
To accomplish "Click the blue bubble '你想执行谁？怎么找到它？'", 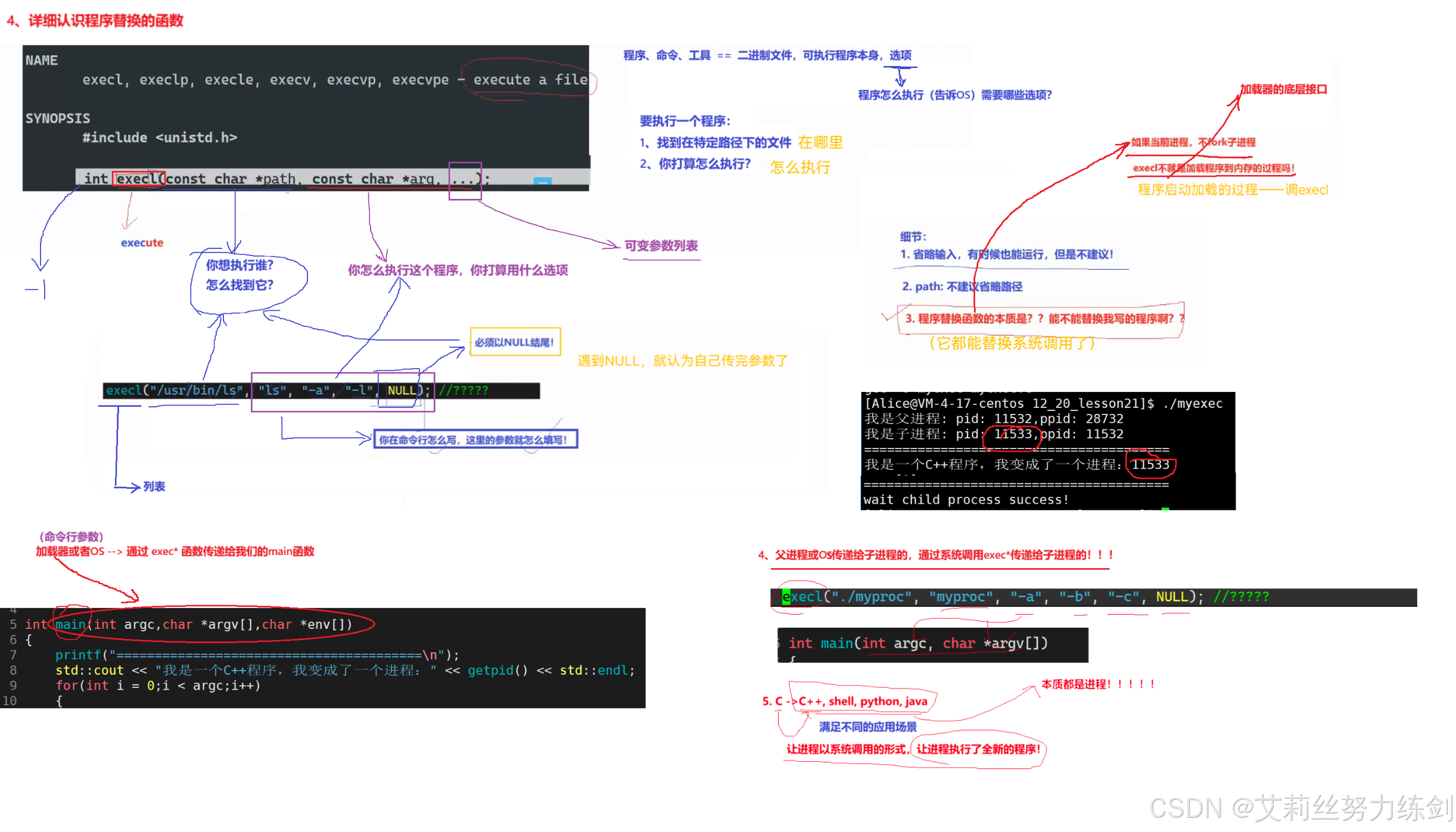I will [240, 275].
